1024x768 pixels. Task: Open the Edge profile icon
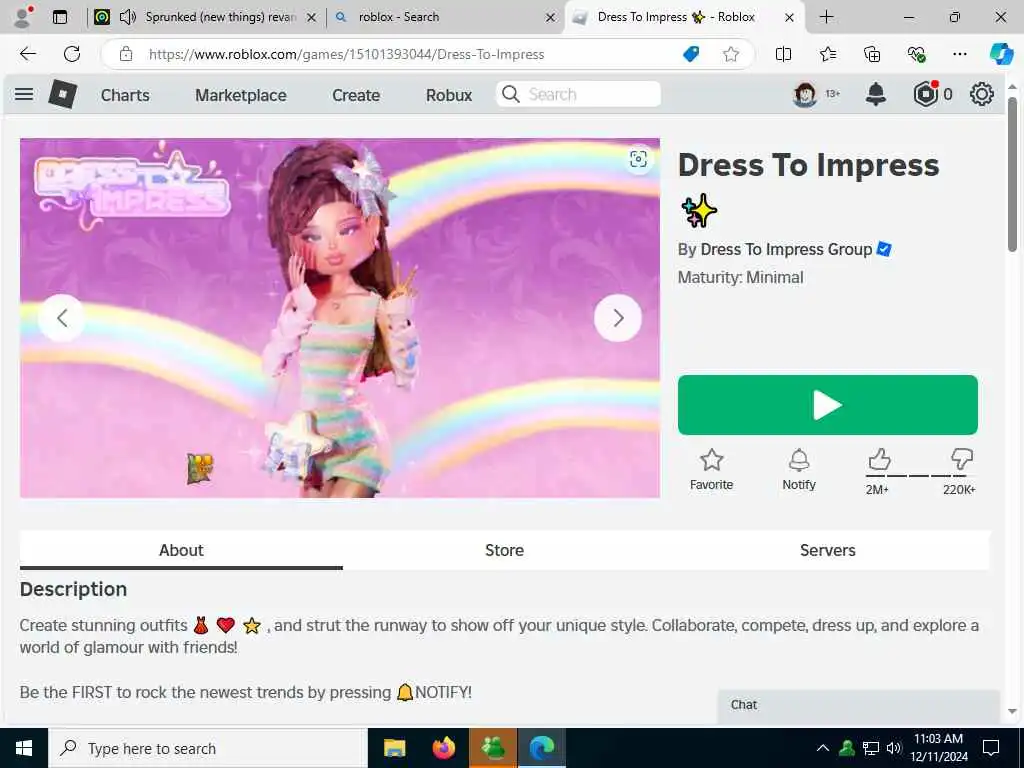(x=24, y=17)
